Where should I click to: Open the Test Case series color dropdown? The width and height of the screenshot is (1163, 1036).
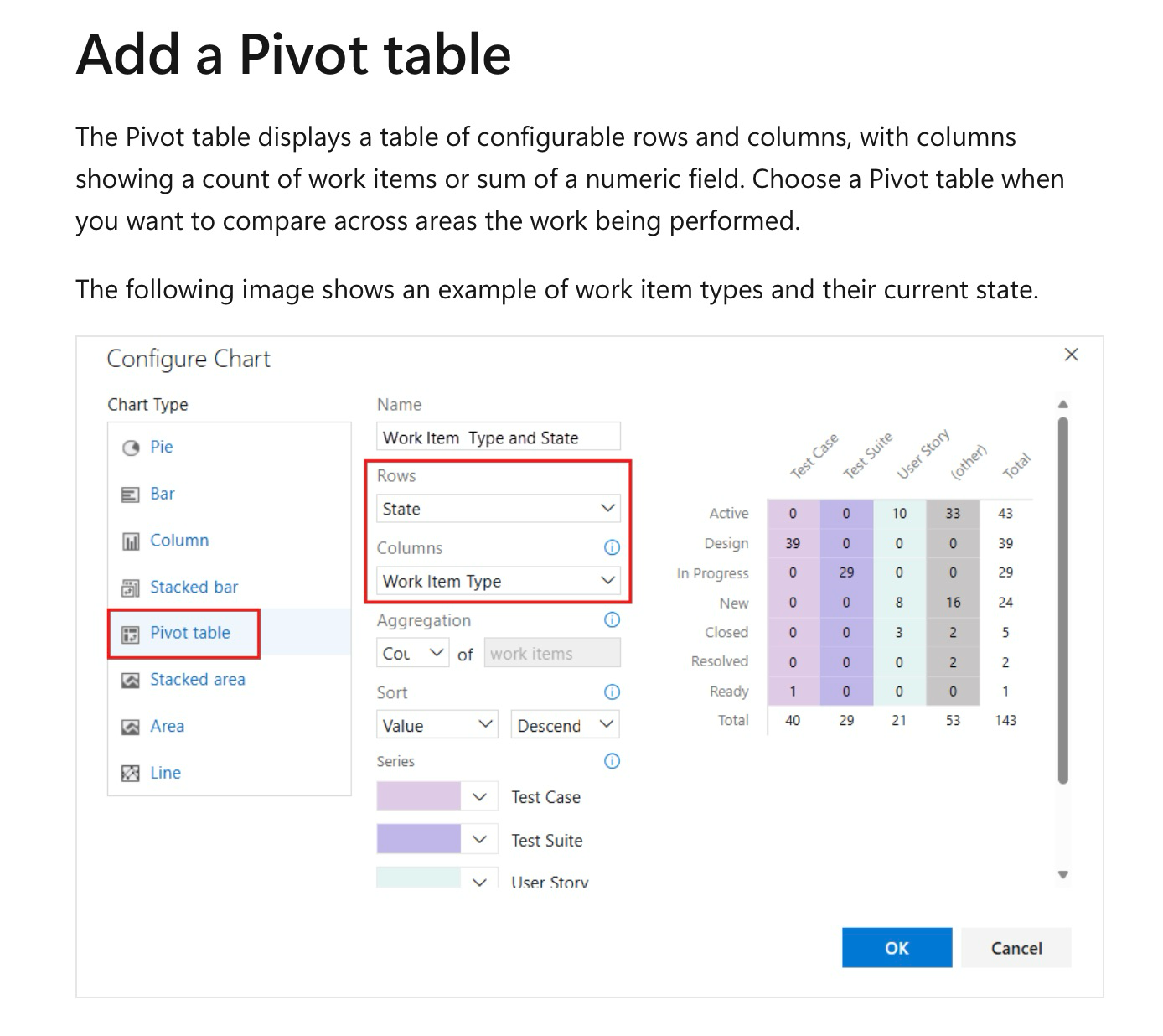(479, 796)
